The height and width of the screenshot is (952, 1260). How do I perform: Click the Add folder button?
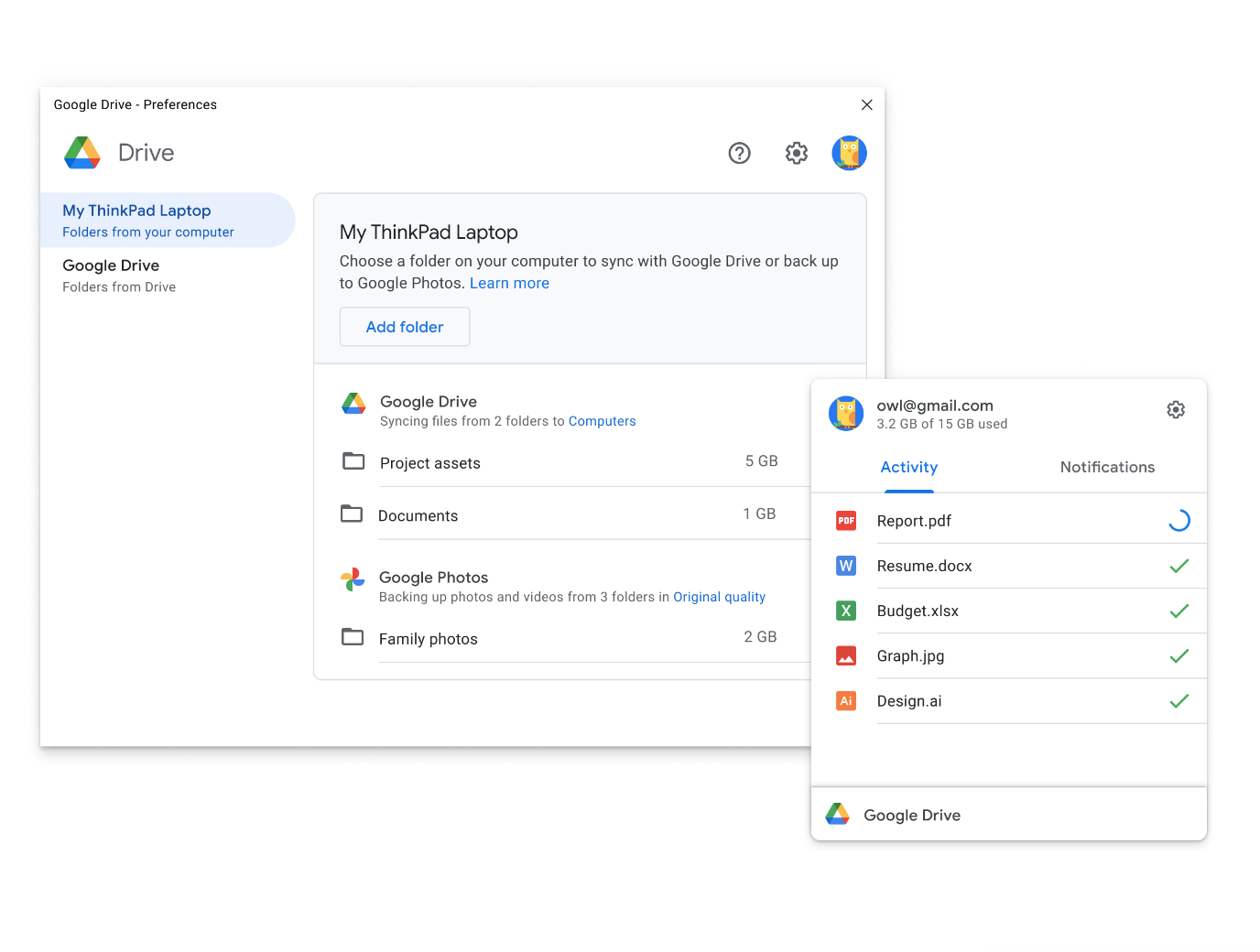(x=405, y=327)
